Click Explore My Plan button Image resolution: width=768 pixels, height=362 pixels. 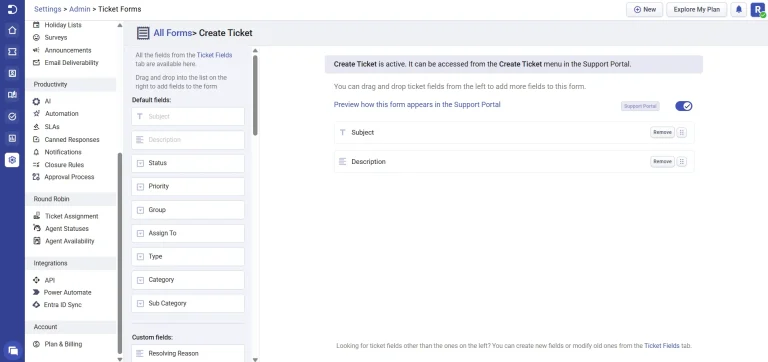[x=696, y=9]
